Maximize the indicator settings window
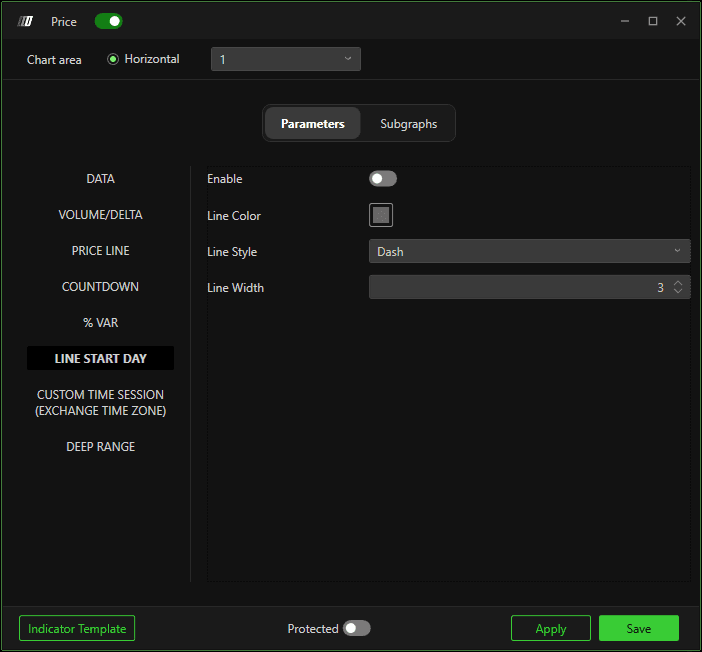Viewport: 702px width, 652px height. click(653, 21)
